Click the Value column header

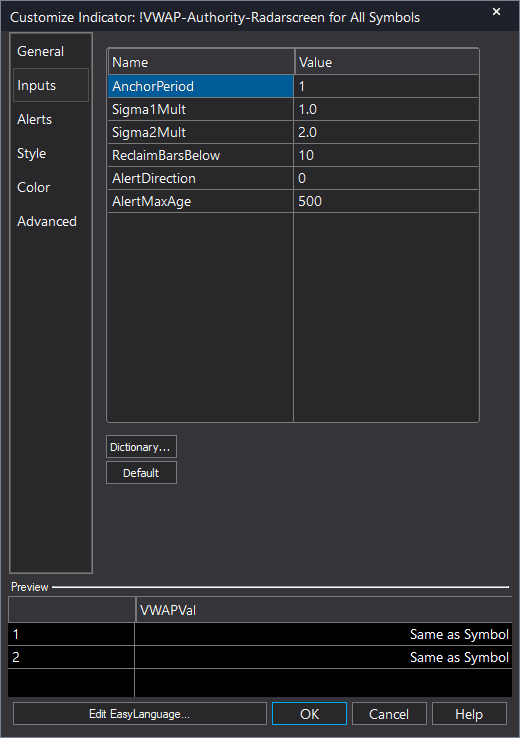tap(386, 62)
